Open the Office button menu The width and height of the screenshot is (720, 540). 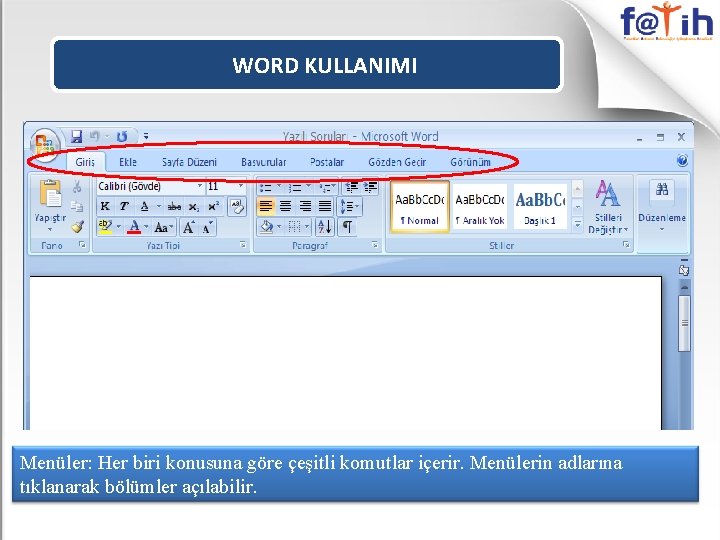[45, 145]
